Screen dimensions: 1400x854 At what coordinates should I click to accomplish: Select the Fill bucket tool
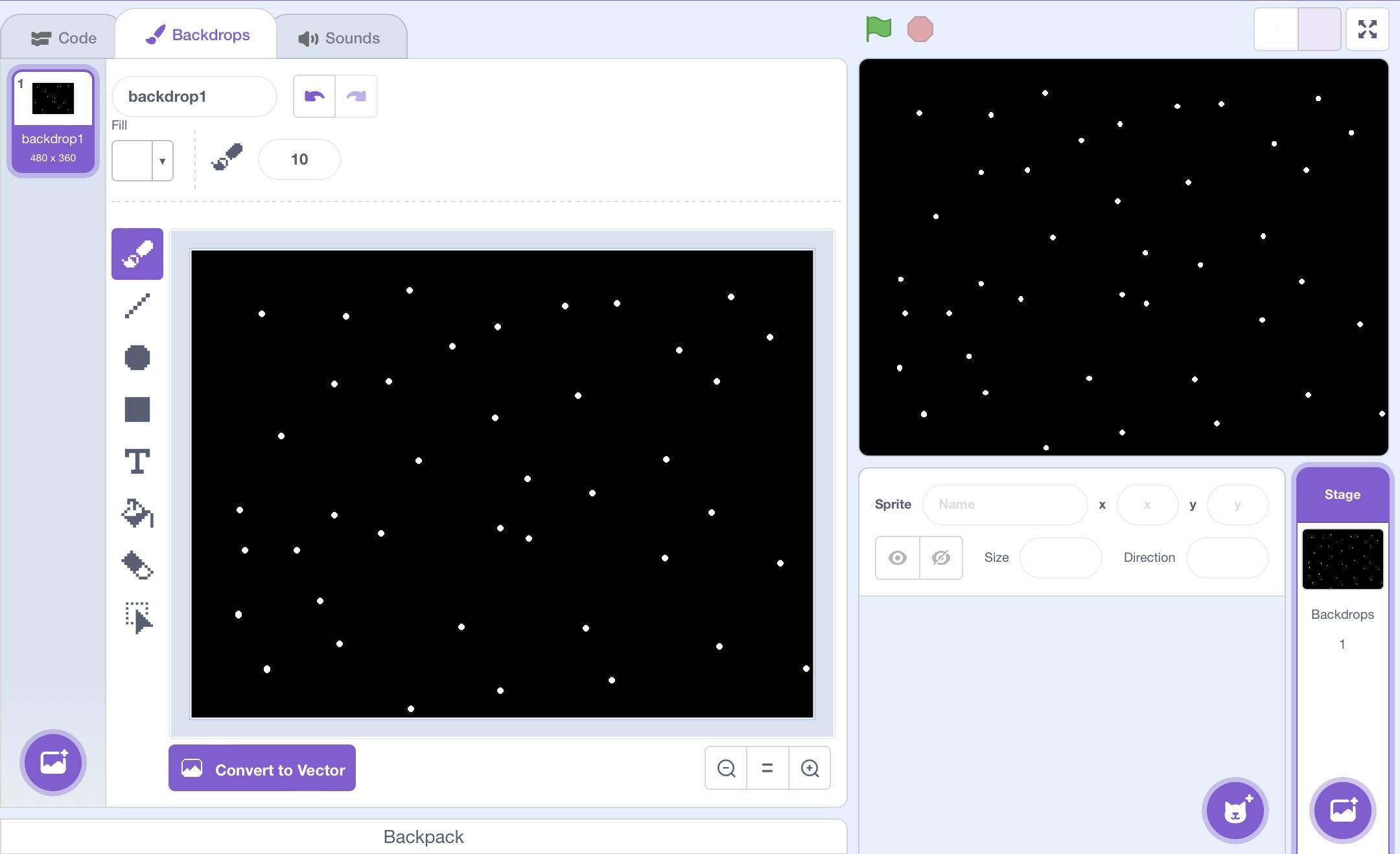pos(137,513)
